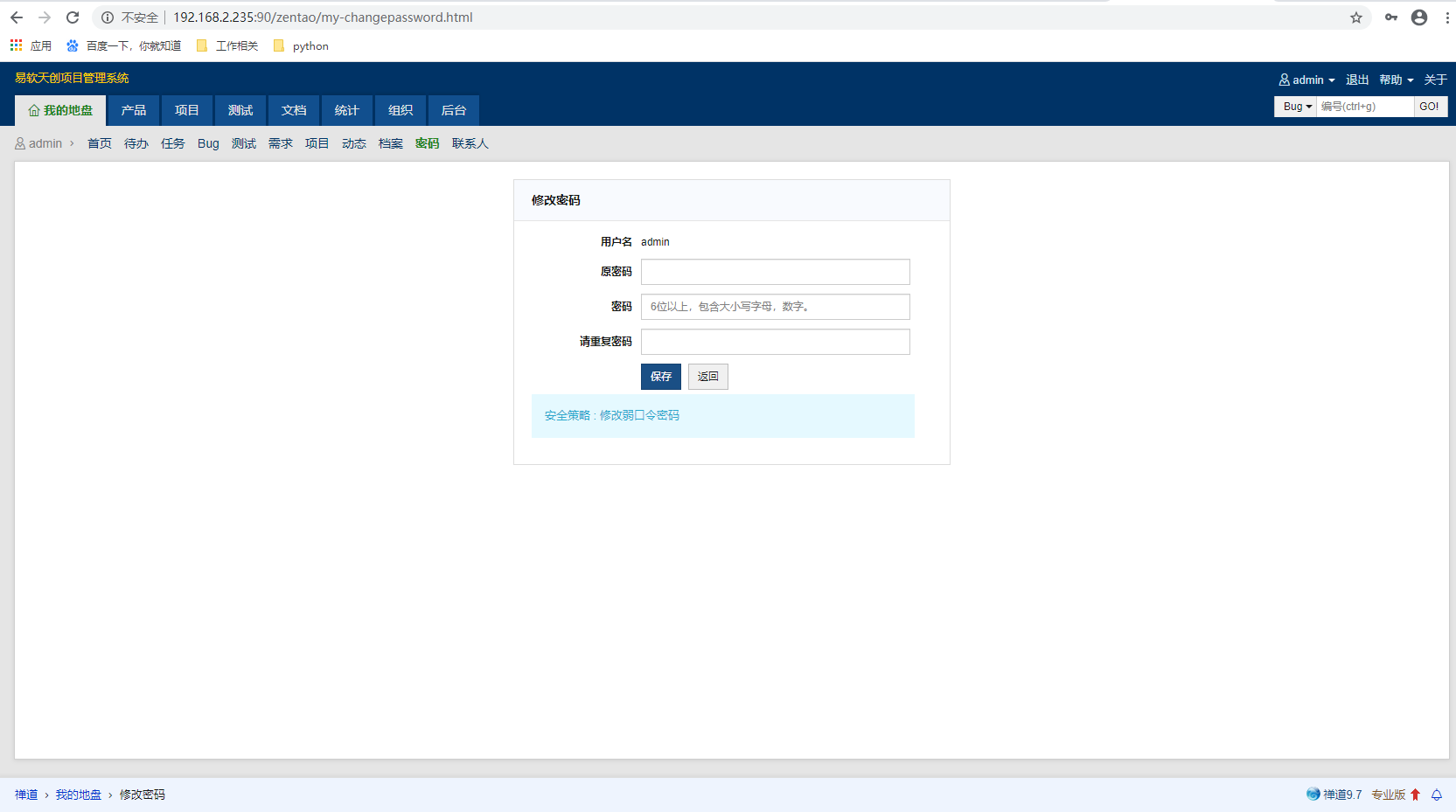Reload the page with refresh icon
This screenshot has width=1456, height=812.
[73, 17]
